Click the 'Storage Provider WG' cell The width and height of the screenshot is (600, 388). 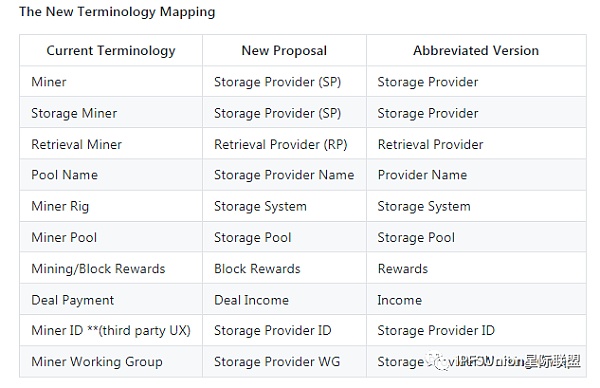[x=284, y=362]
